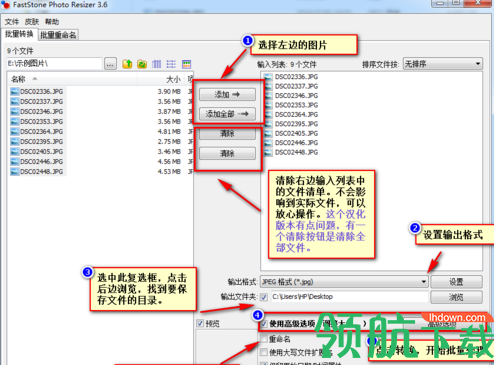Screen dimensions: 494x365
Task: Switch to 批量转换 tab
Action: tap(19, 34)
